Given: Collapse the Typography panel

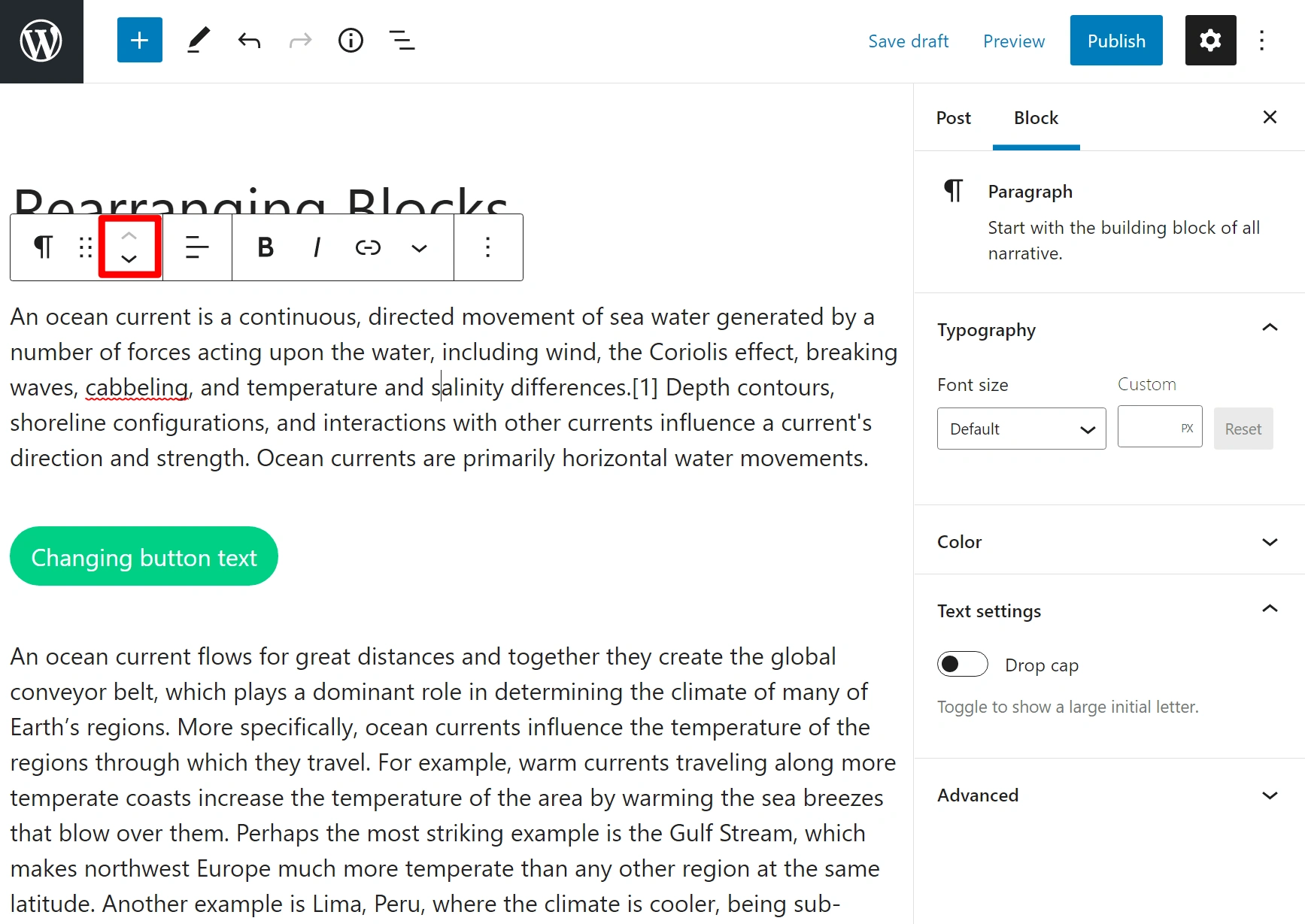Looking at the screenshot, I should tap(1269, 328).
